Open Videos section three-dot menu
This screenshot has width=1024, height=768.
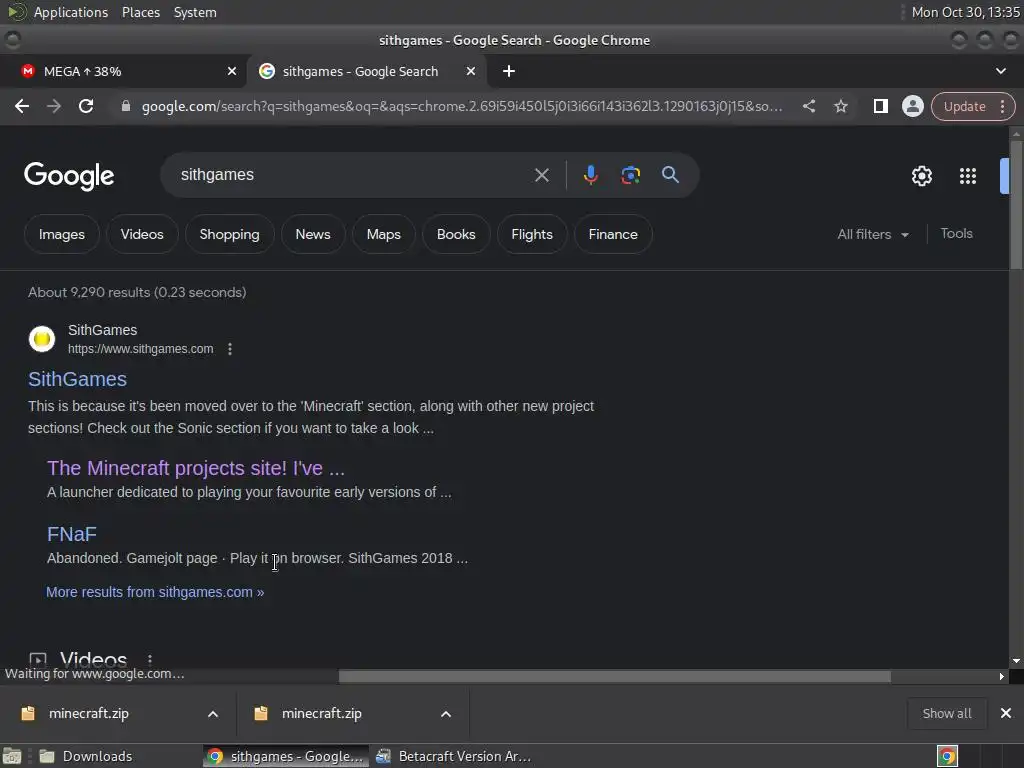(150, 660)
